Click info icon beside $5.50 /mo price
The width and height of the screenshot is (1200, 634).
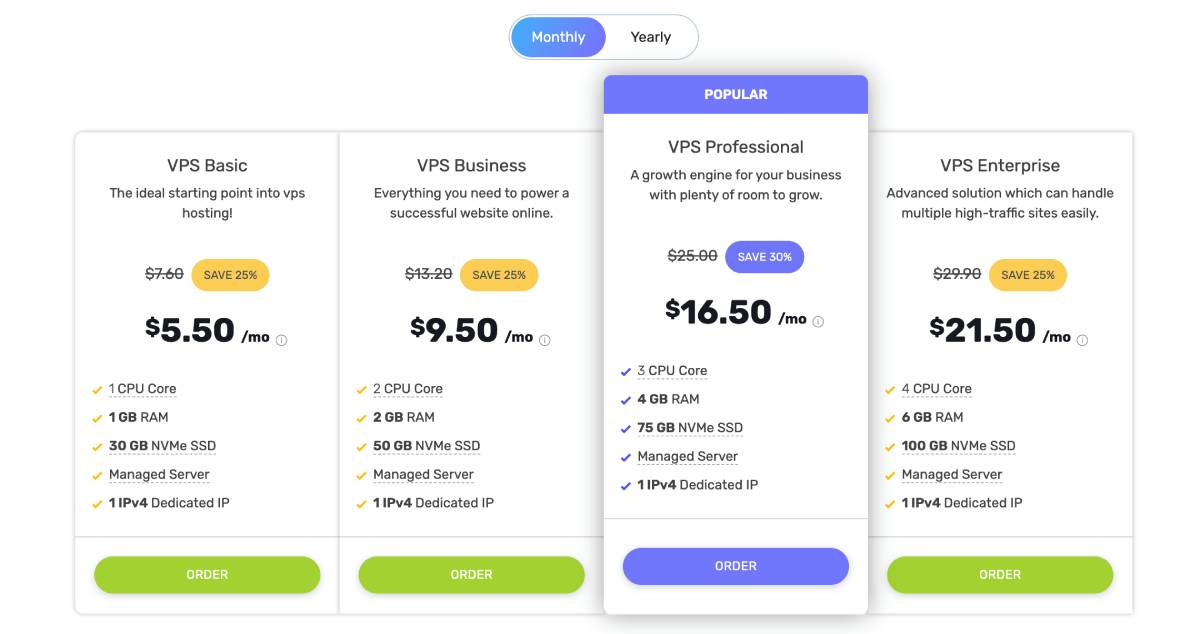coord(281,340)
